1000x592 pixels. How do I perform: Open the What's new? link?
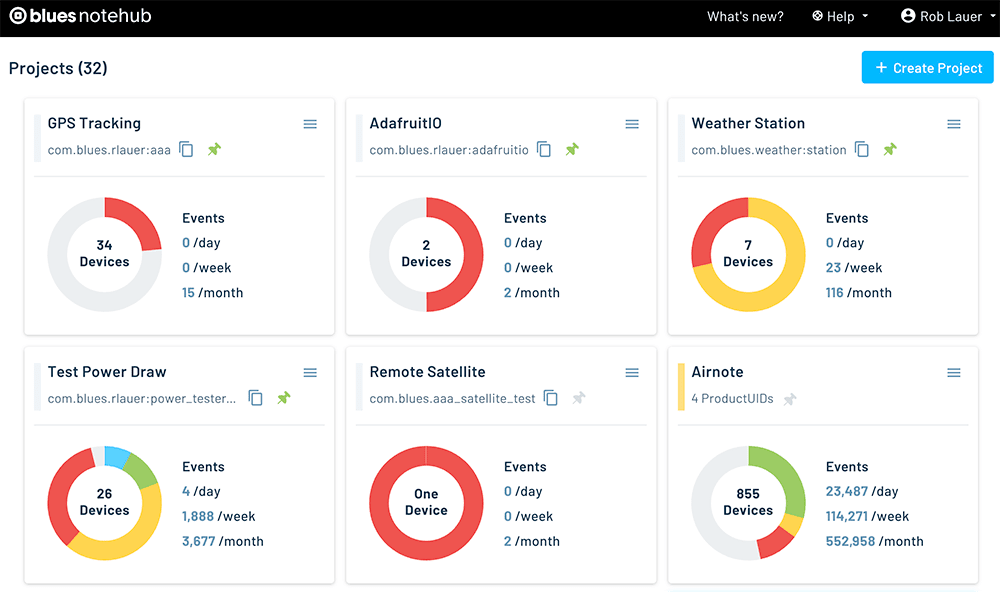click(x=745, y=17)
